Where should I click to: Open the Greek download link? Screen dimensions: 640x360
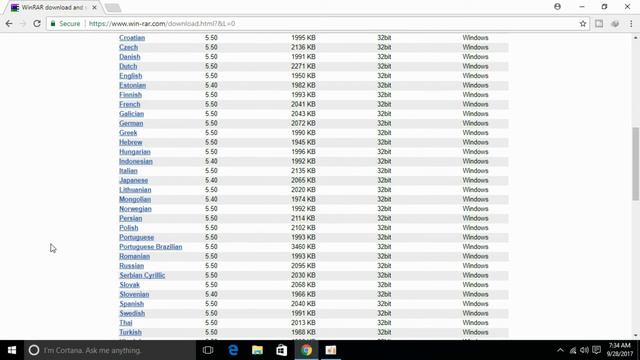pos(128,133)
